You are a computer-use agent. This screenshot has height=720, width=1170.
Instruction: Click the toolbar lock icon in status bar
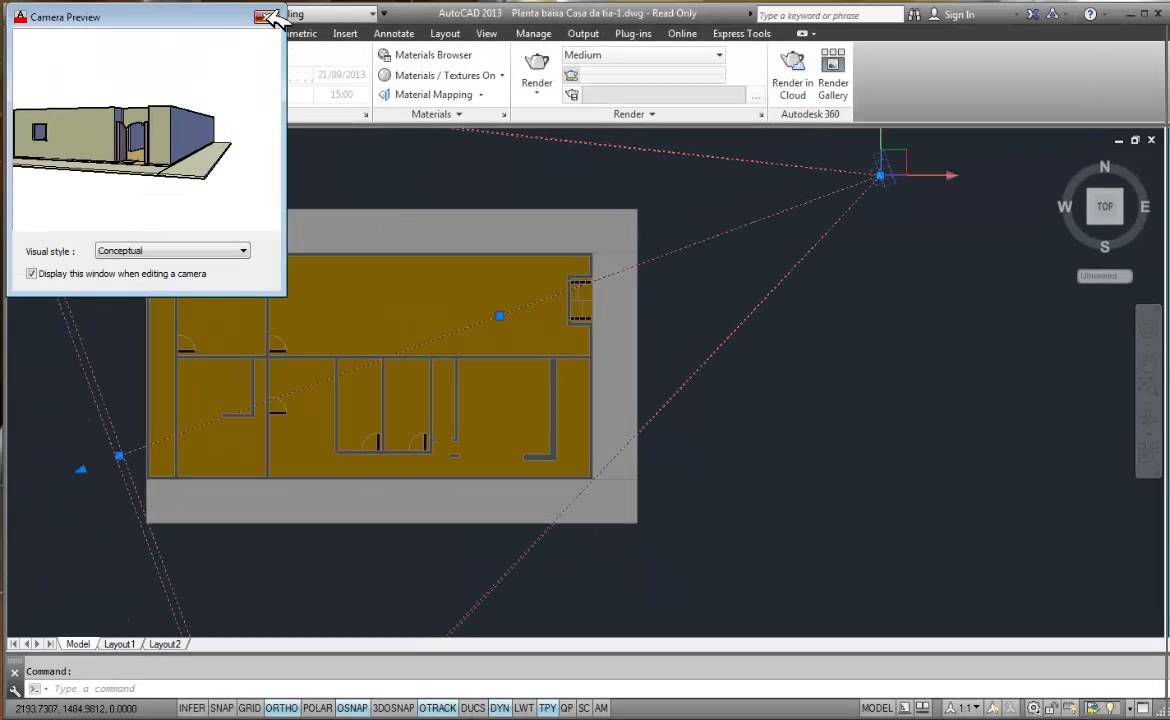click(x=1051, y=708)
